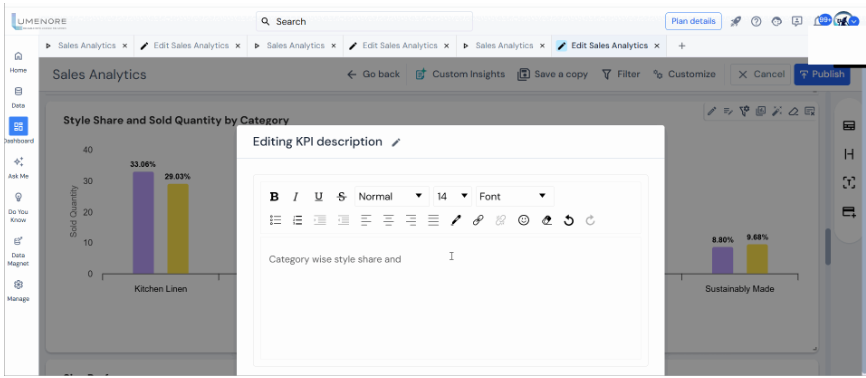
Task: Click the add card icon in right panel
Action: click(x=849, y=212)
